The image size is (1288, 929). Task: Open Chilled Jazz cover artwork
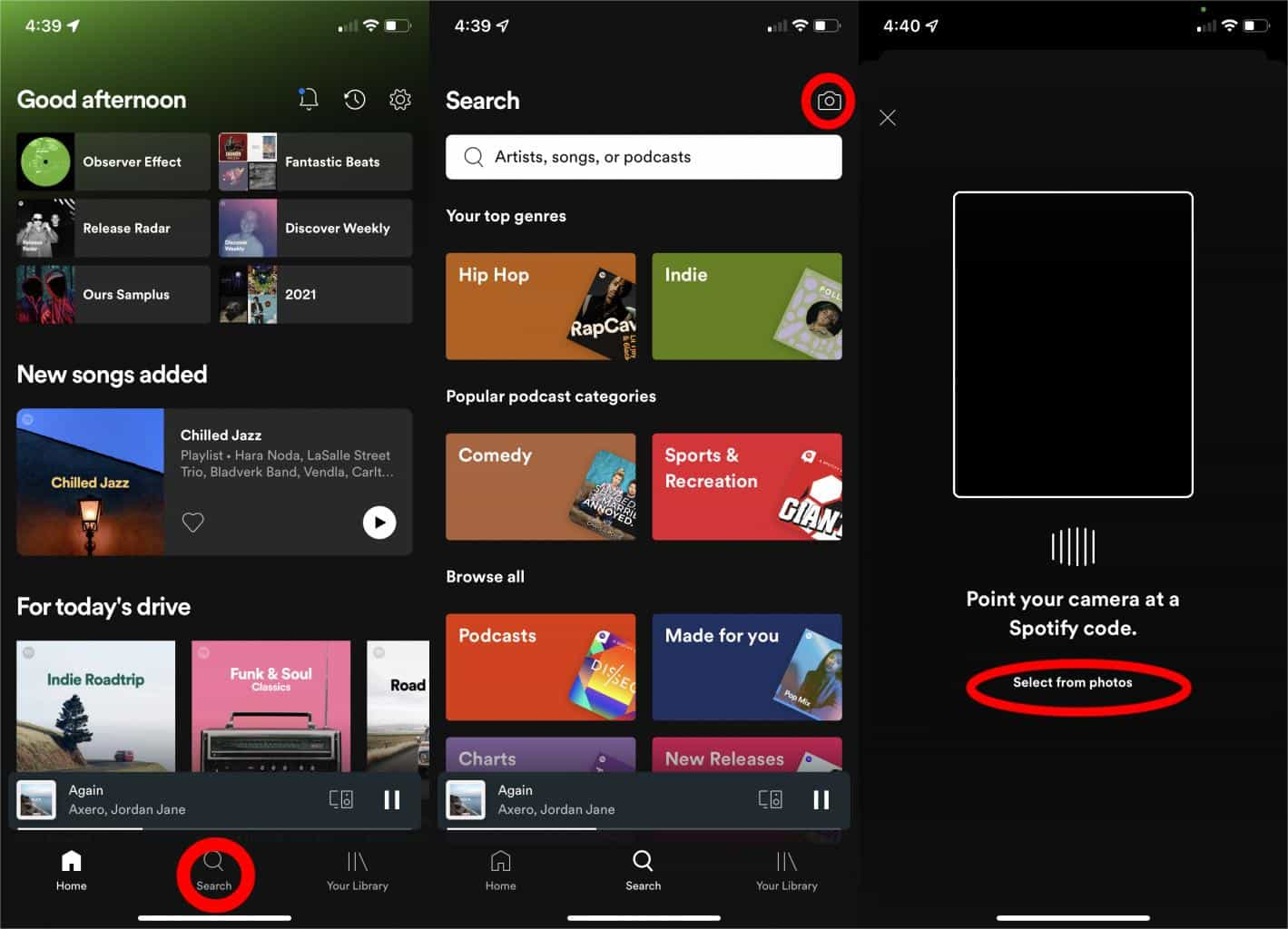coord(90,482)
